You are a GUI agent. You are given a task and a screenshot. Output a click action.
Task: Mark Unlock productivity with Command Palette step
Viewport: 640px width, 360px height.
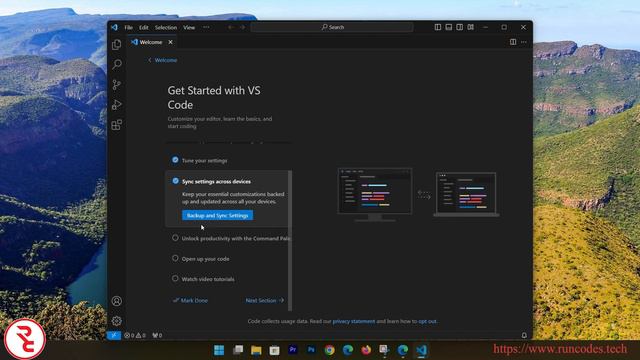coord(175,238)
